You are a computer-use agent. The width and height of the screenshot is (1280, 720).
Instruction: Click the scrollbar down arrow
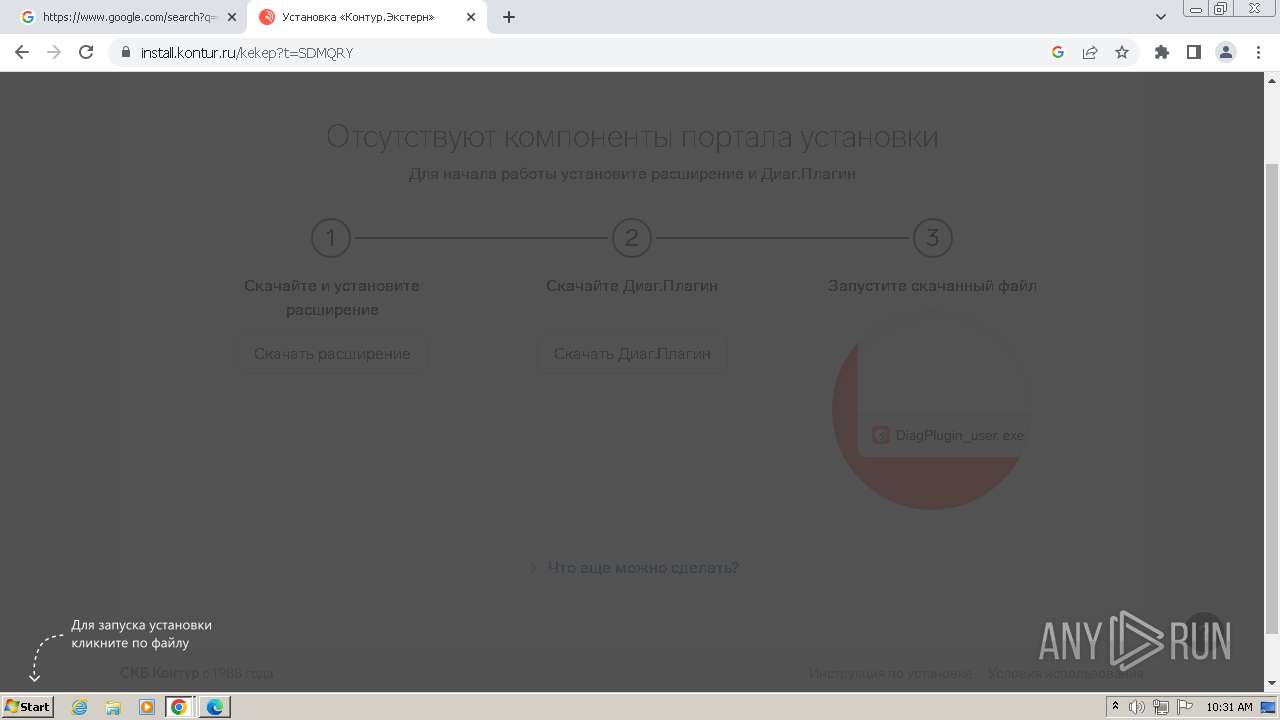[1272, 684]
